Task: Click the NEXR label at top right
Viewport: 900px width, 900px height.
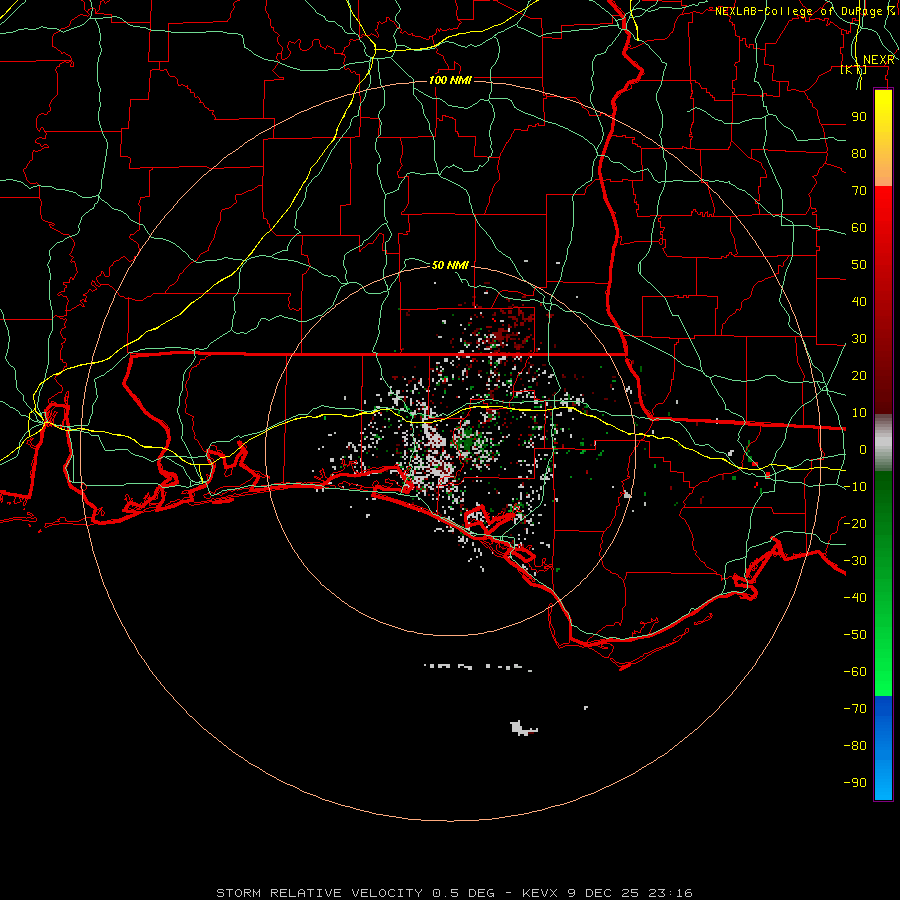Action: point(879,60)
